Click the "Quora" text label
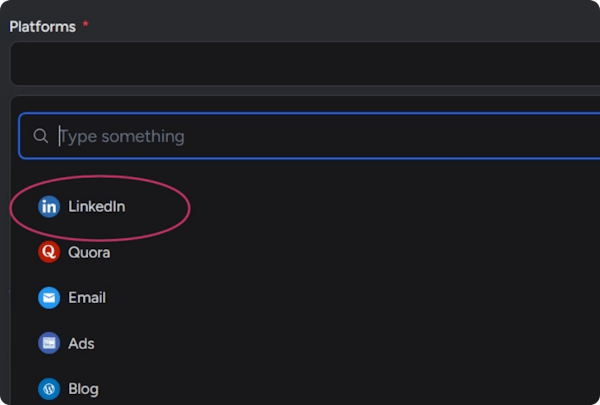This screenshot has height=405, width=600. pos(89,252)
